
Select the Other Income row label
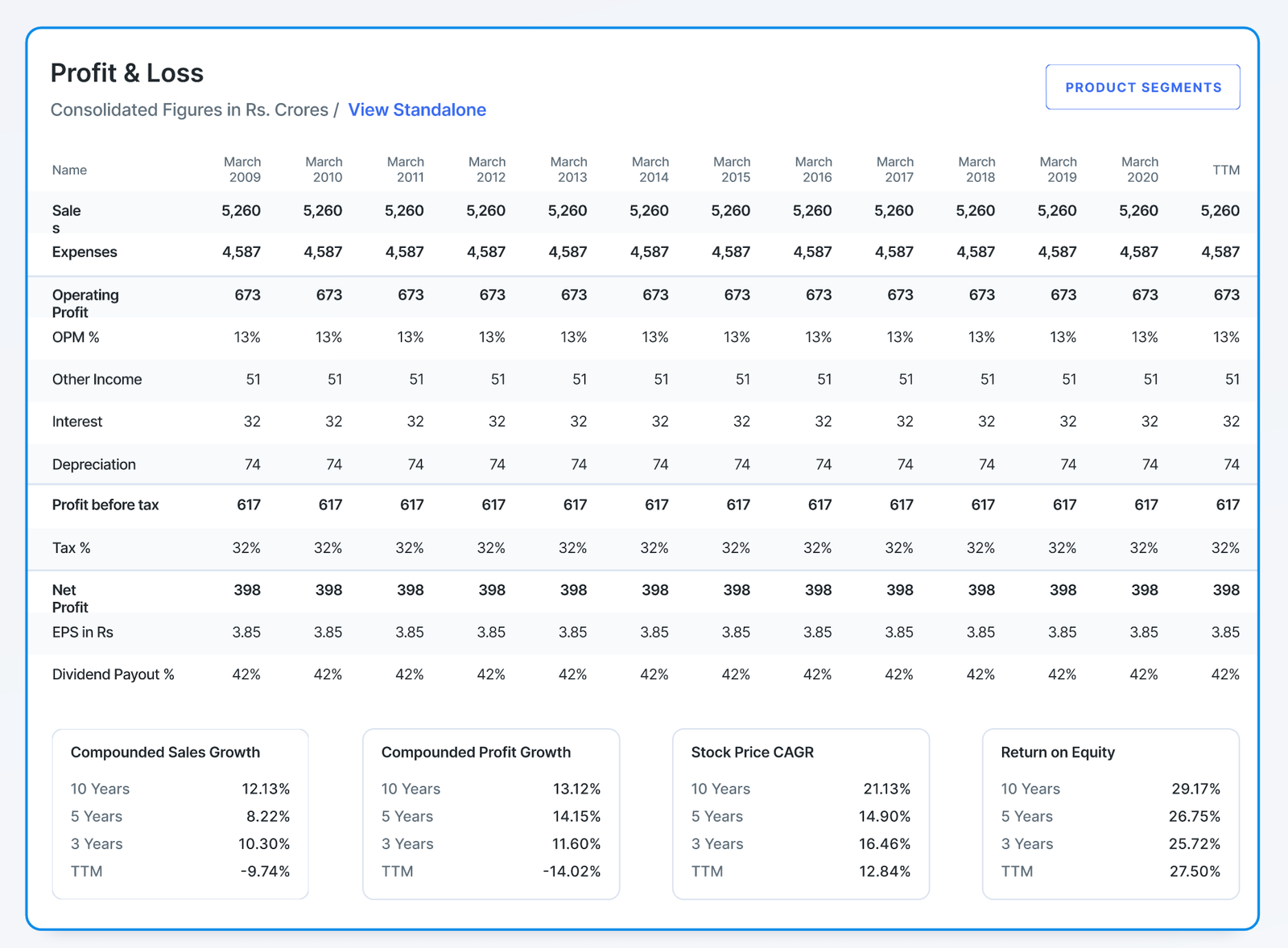(97, 379)
